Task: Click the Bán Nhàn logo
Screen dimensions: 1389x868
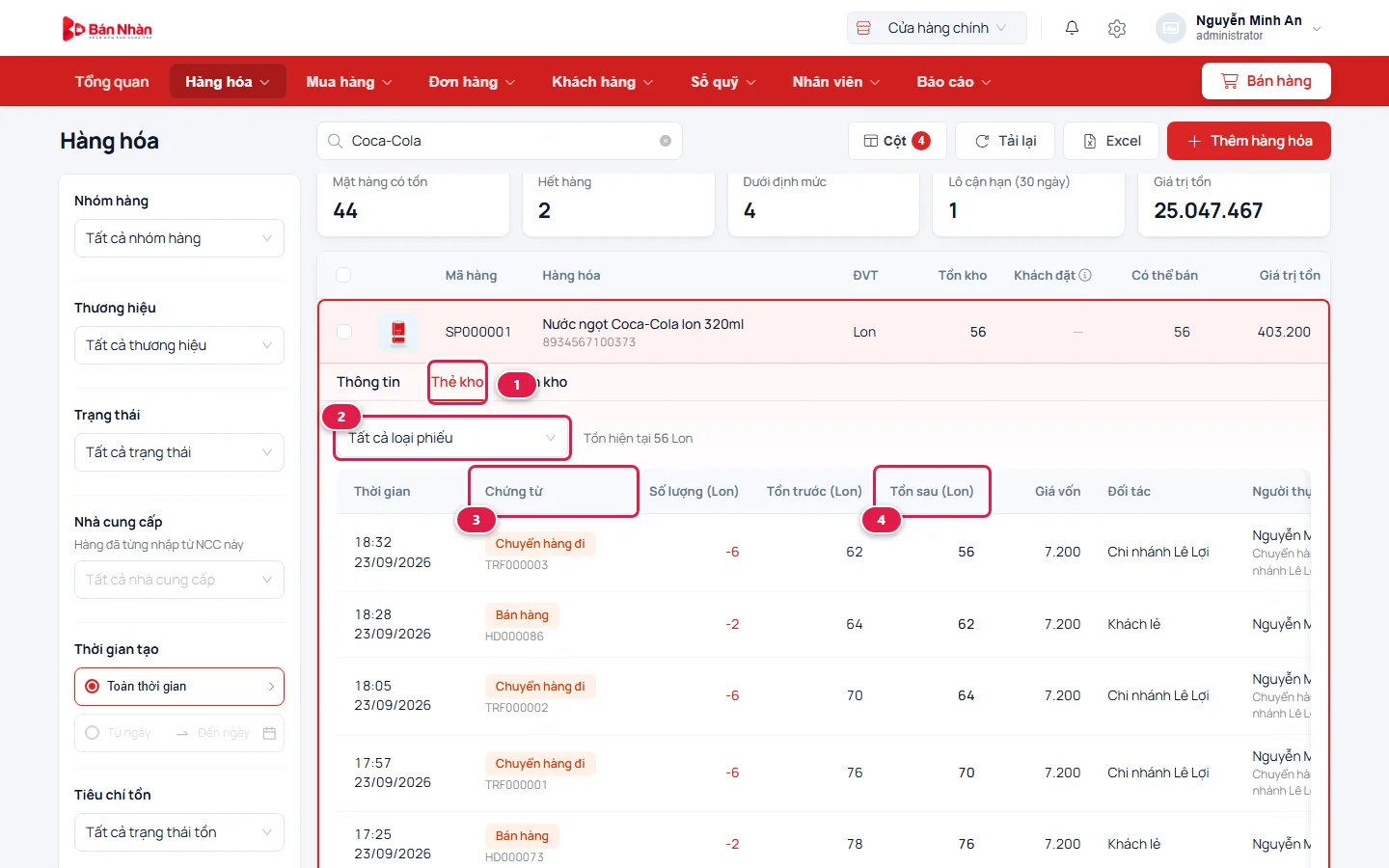Action: click(107, 29)
